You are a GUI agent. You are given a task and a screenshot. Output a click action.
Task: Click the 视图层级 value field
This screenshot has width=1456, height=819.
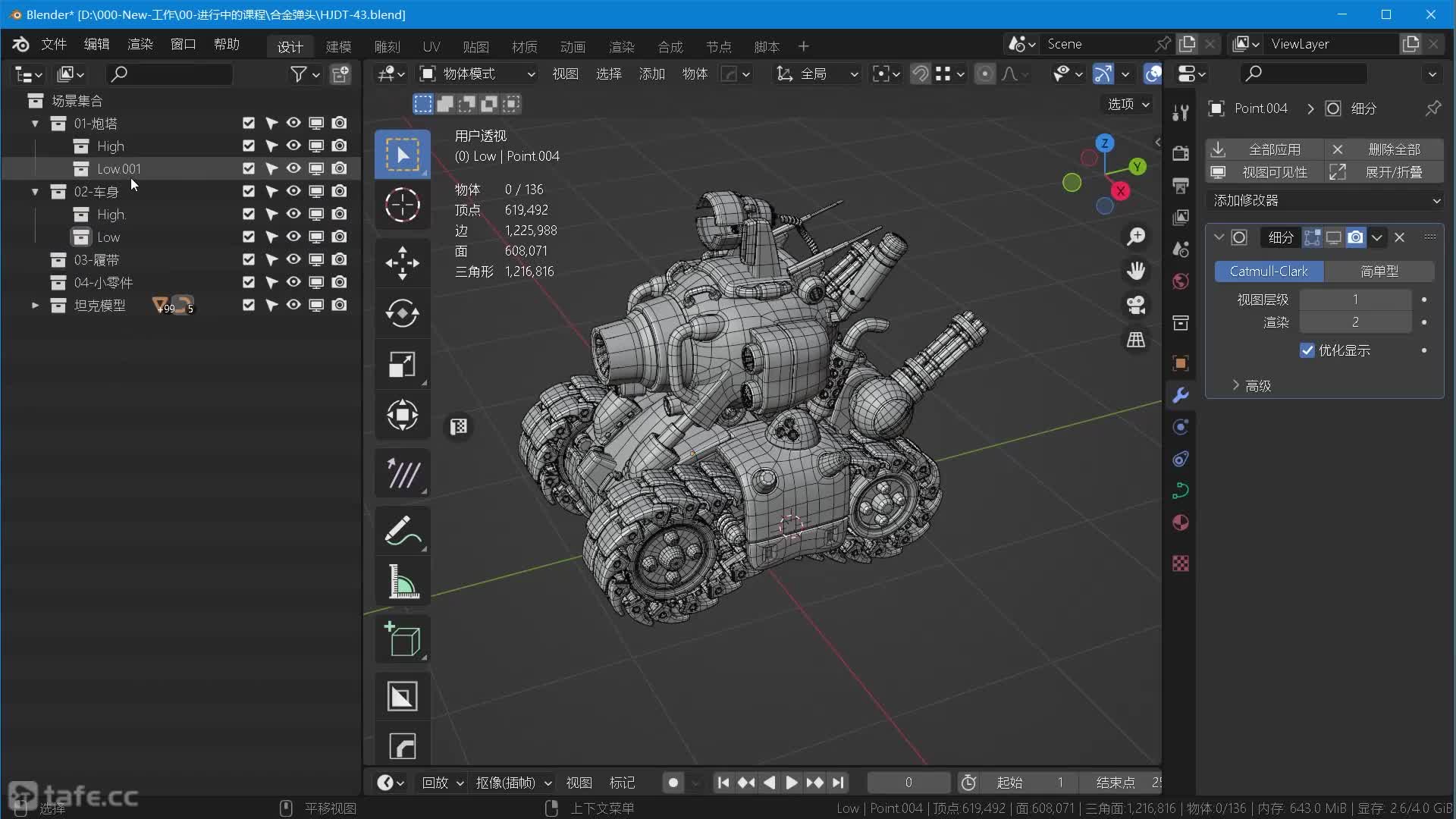1354,300
